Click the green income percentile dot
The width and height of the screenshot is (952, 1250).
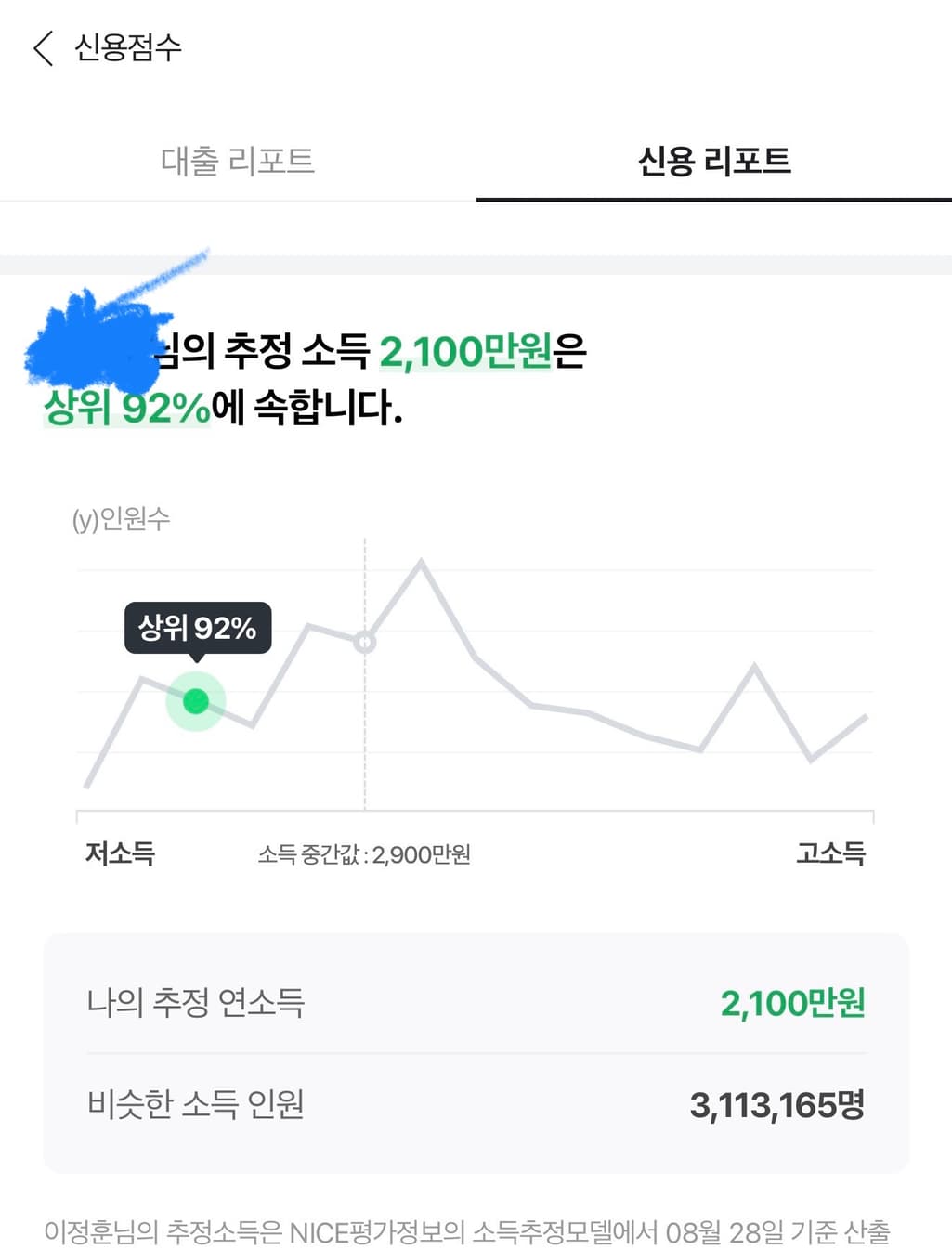(x=195, y=701)
